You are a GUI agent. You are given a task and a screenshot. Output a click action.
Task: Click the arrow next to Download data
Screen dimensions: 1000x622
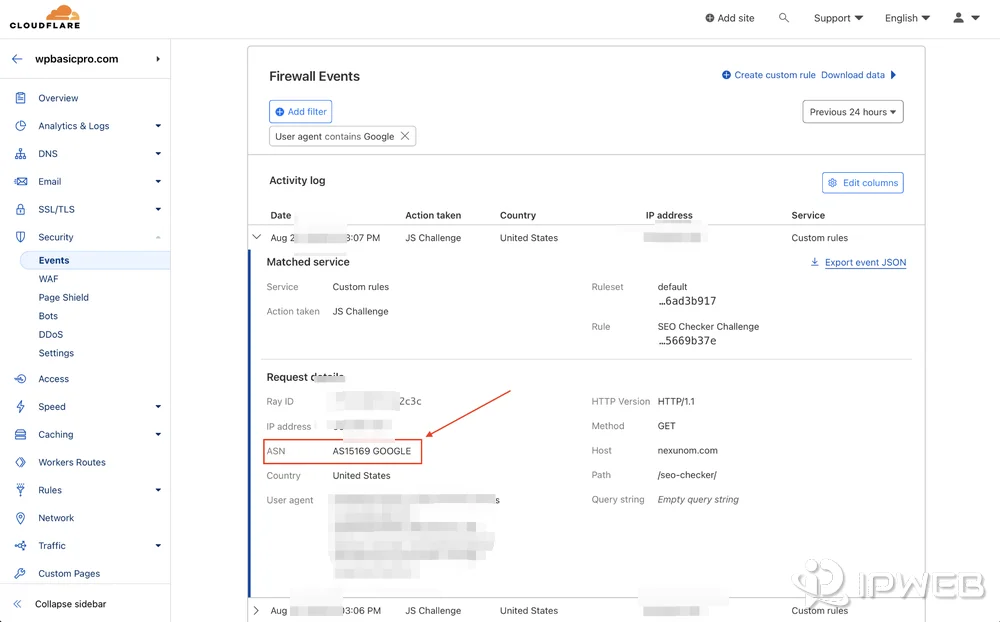pos(893,75)
